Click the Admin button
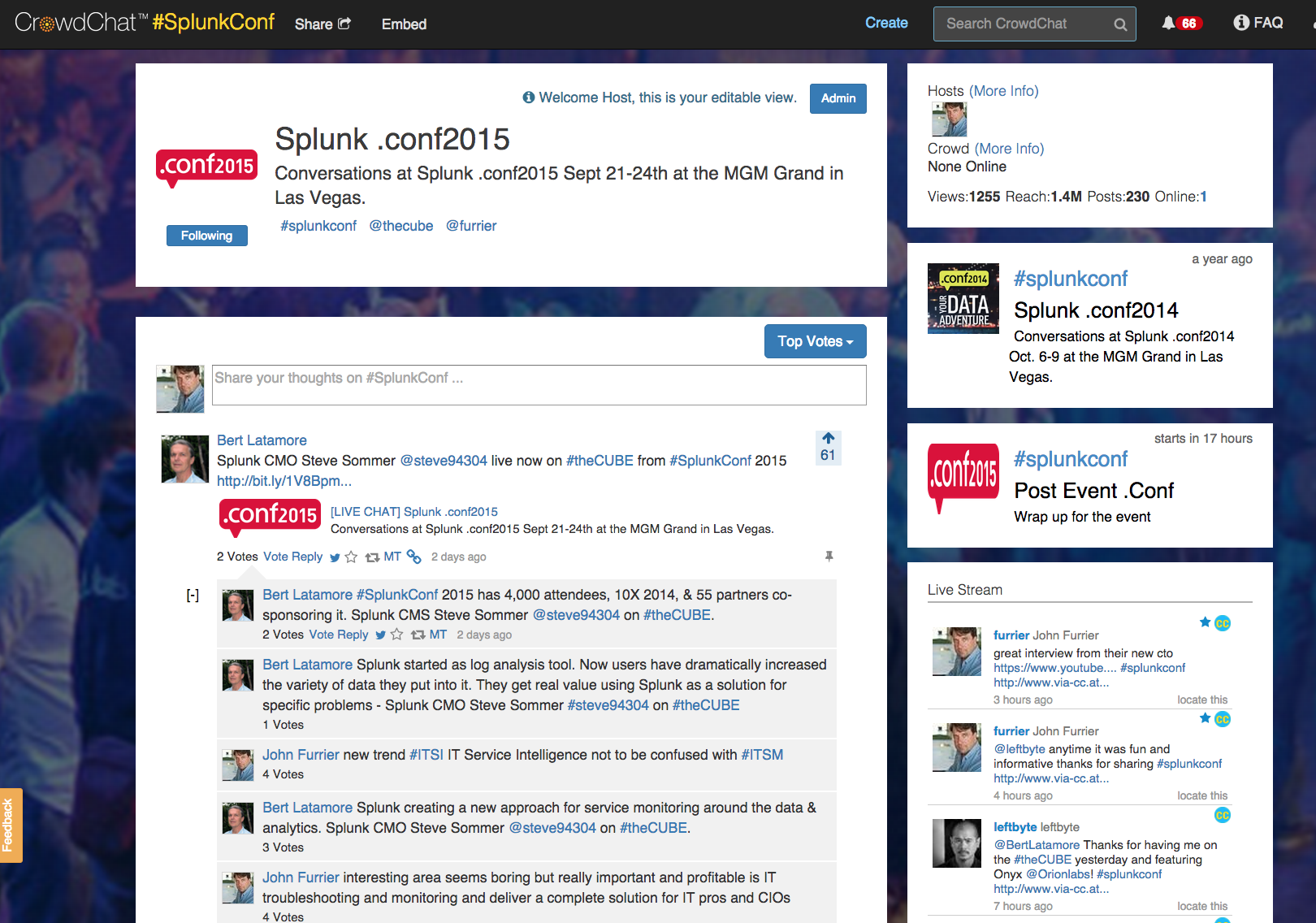 coord(838,98)
